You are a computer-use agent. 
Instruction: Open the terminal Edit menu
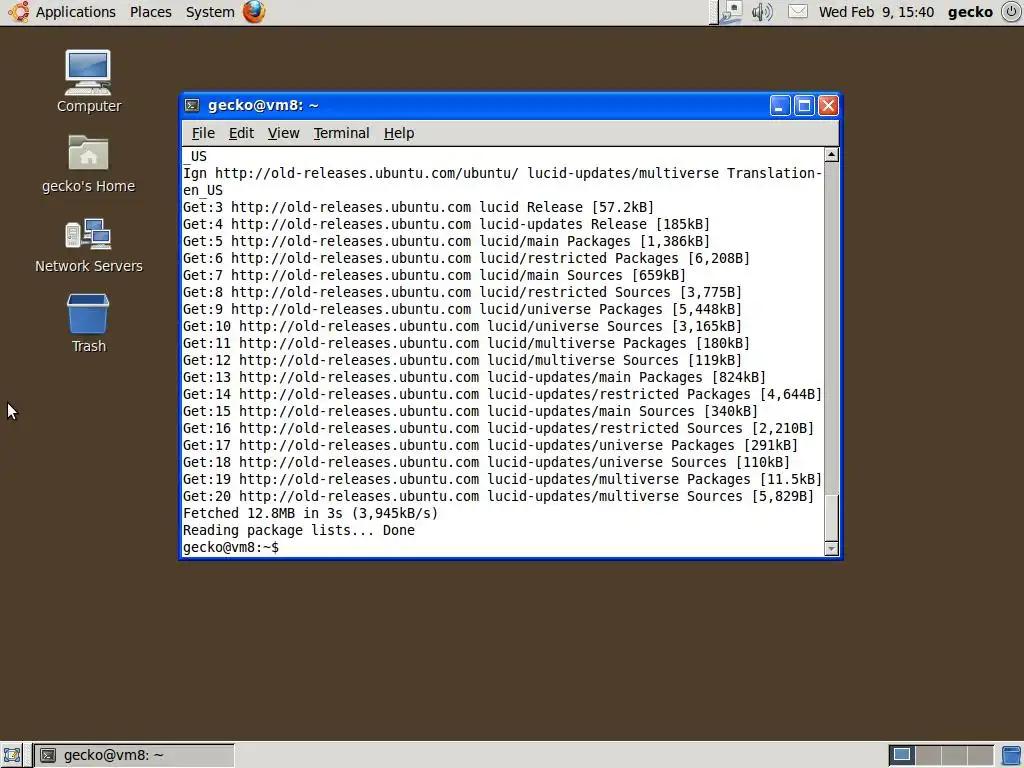click(x=241, y=133)
